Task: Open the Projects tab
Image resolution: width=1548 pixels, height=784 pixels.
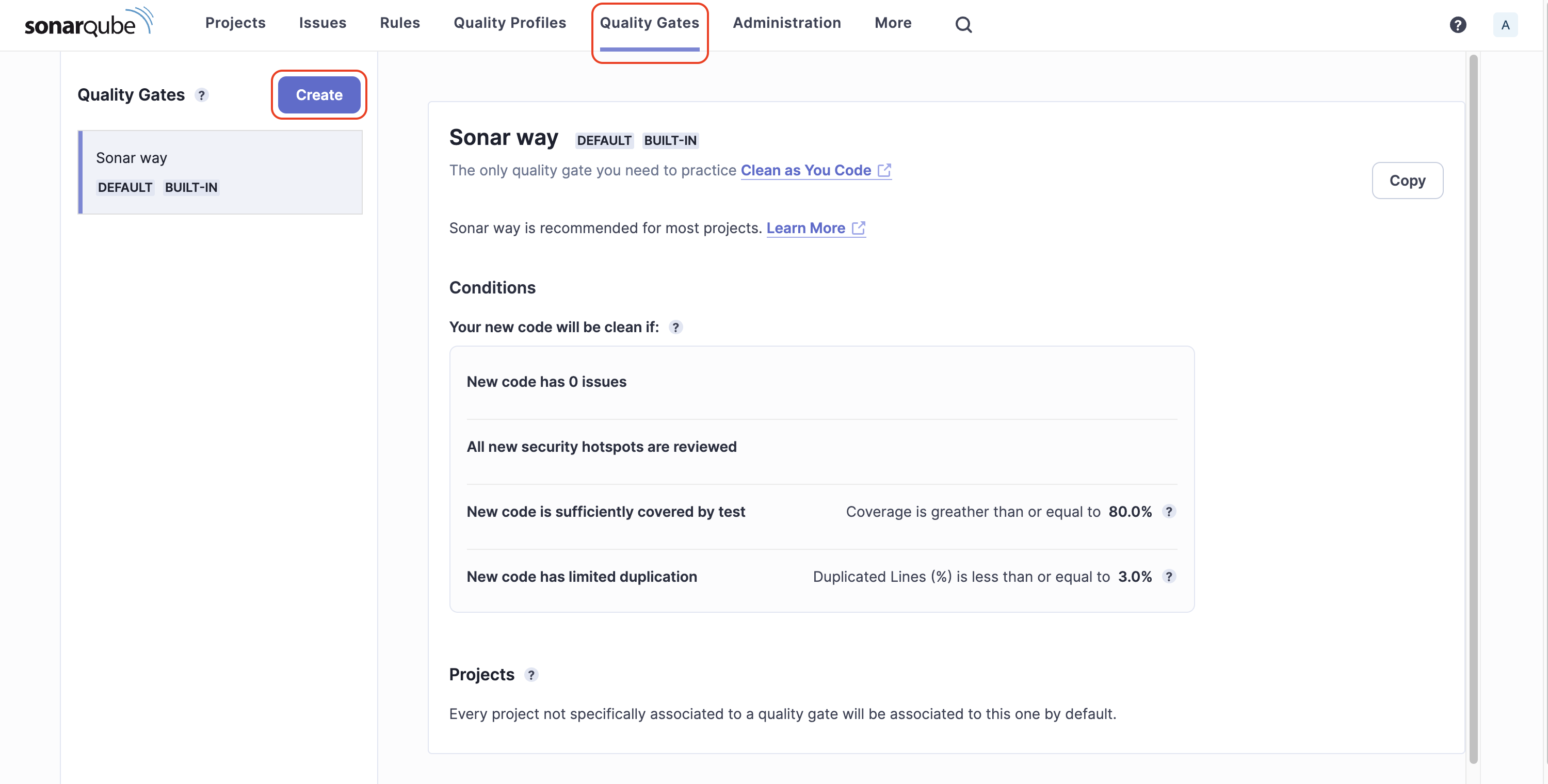Action: pyautogui.click(x=235, y=23)
